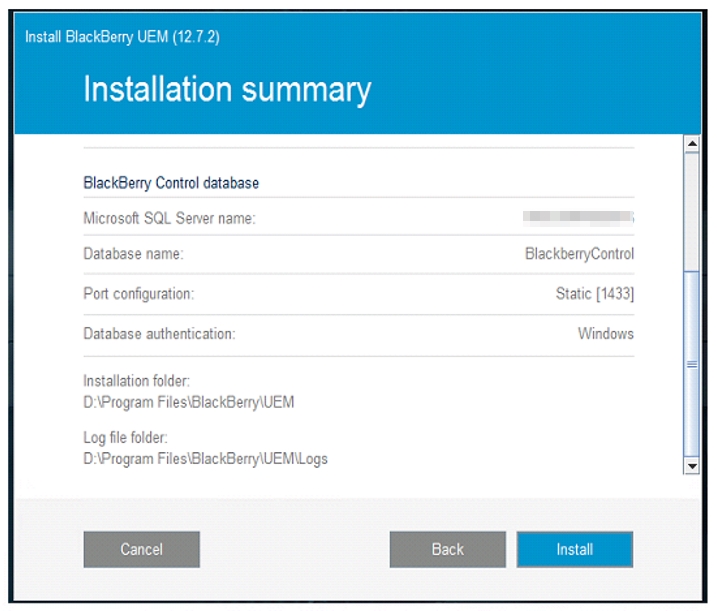Image resolution: width=717 pixels, height=611 pixels.
Task: Click the scrollbar up arrow
Action: [x=690, y=146]
